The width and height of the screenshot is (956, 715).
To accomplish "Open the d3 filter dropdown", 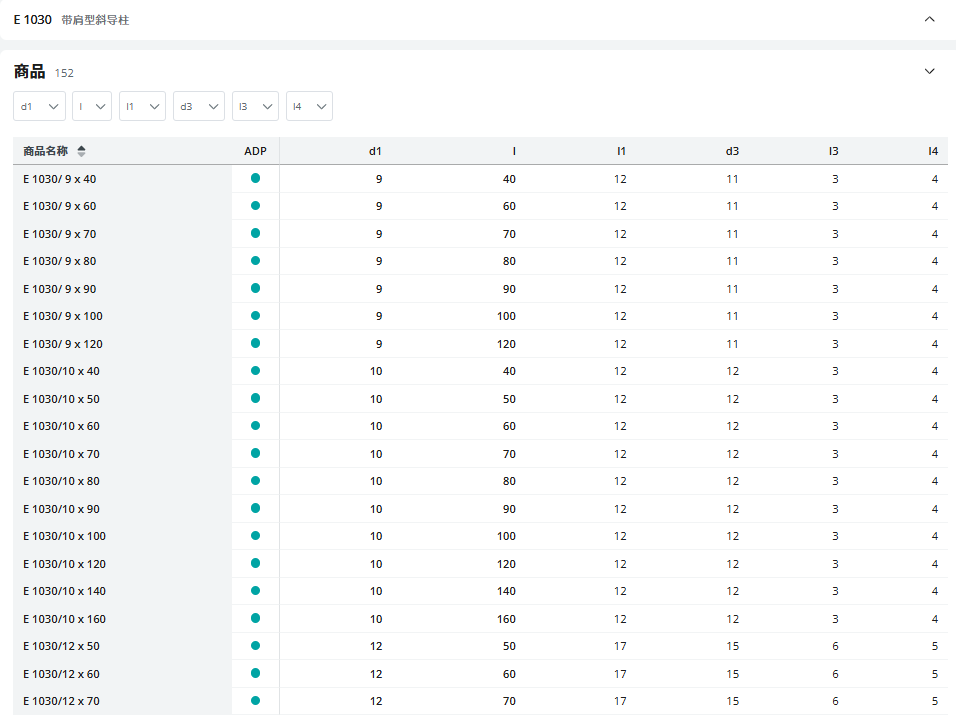I will [x=198, y=106].
